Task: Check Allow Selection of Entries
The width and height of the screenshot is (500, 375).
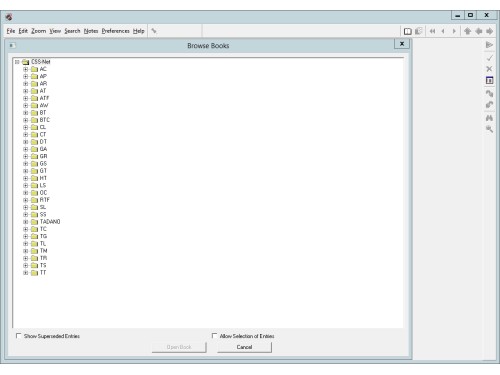Action: pos(214,336)
